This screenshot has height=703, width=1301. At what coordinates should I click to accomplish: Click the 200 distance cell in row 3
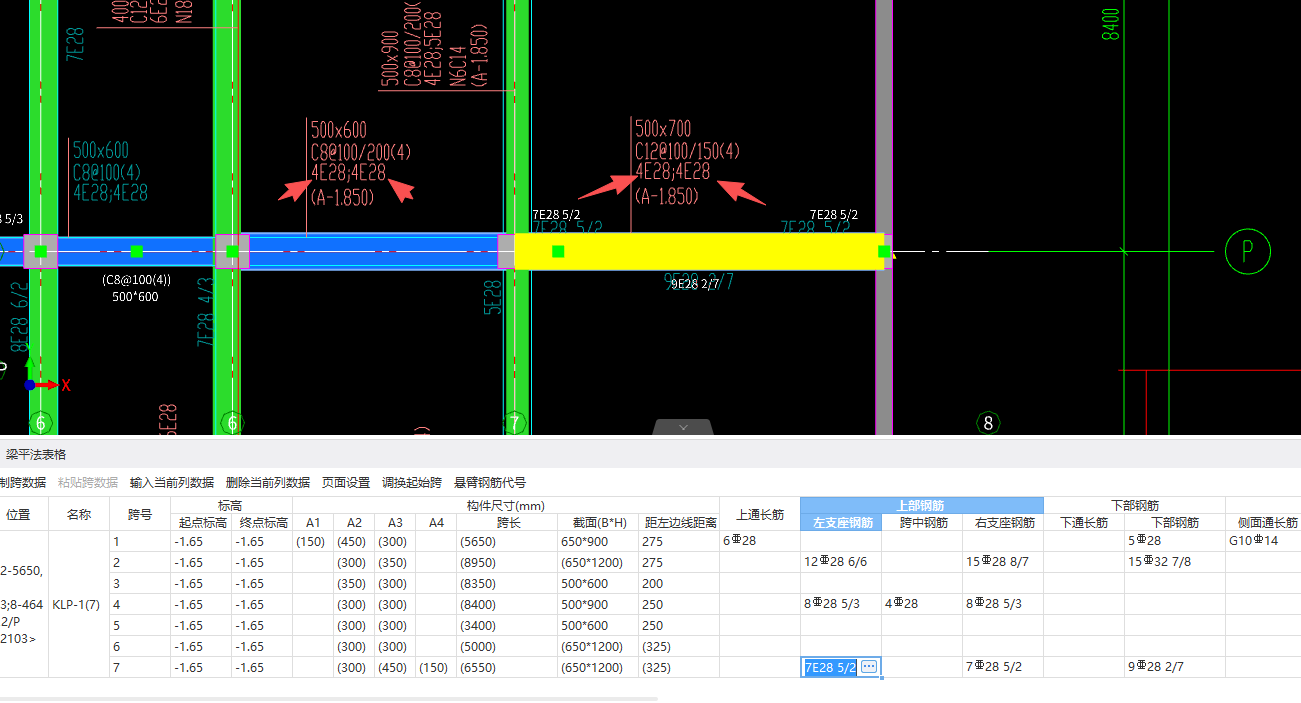click(679, 583)
